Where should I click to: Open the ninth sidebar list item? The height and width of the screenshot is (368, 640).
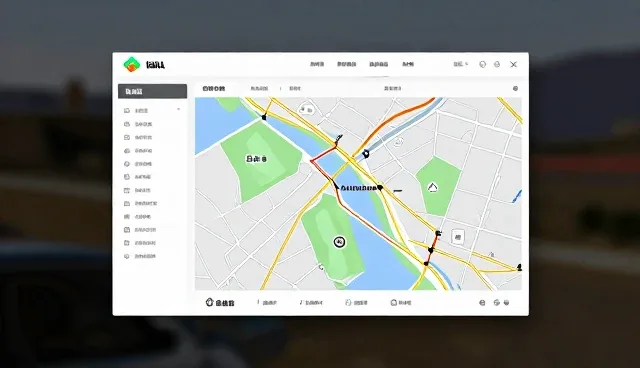coord(138,216)
